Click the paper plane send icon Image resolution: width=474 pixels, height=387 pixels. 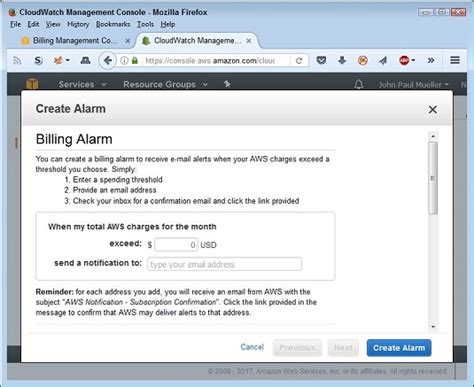pos(383,60)
